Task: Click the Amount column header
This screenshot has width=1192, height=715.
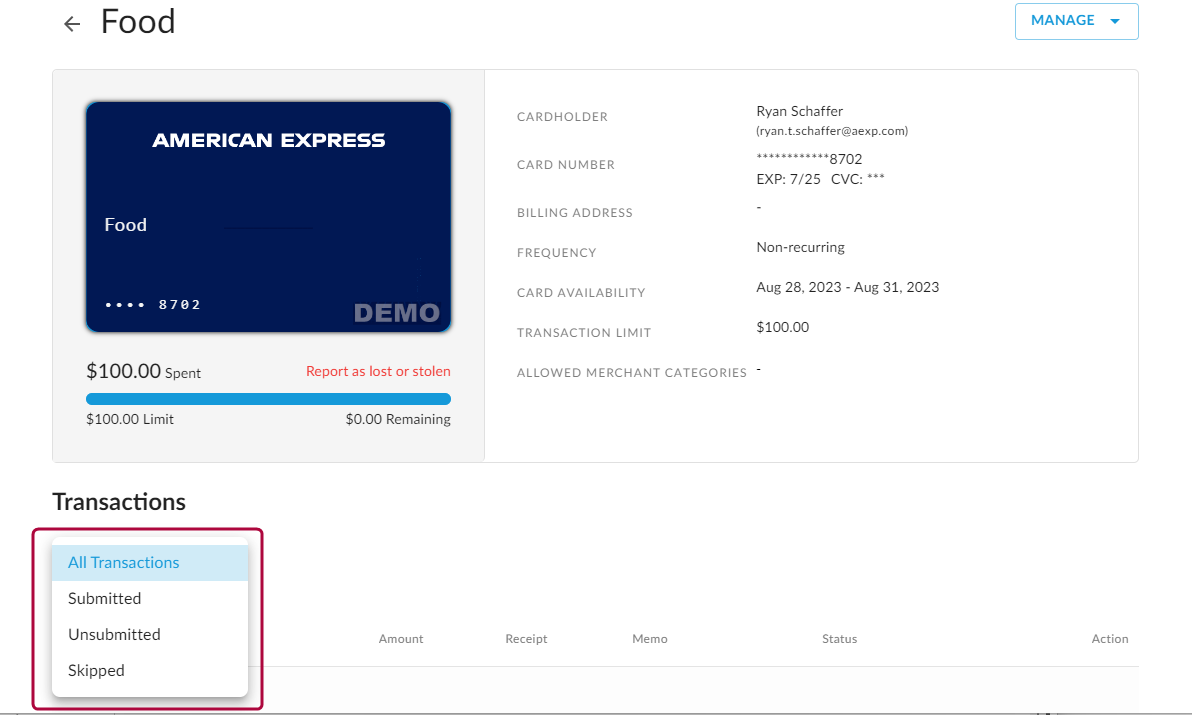Action: [400, 639]
